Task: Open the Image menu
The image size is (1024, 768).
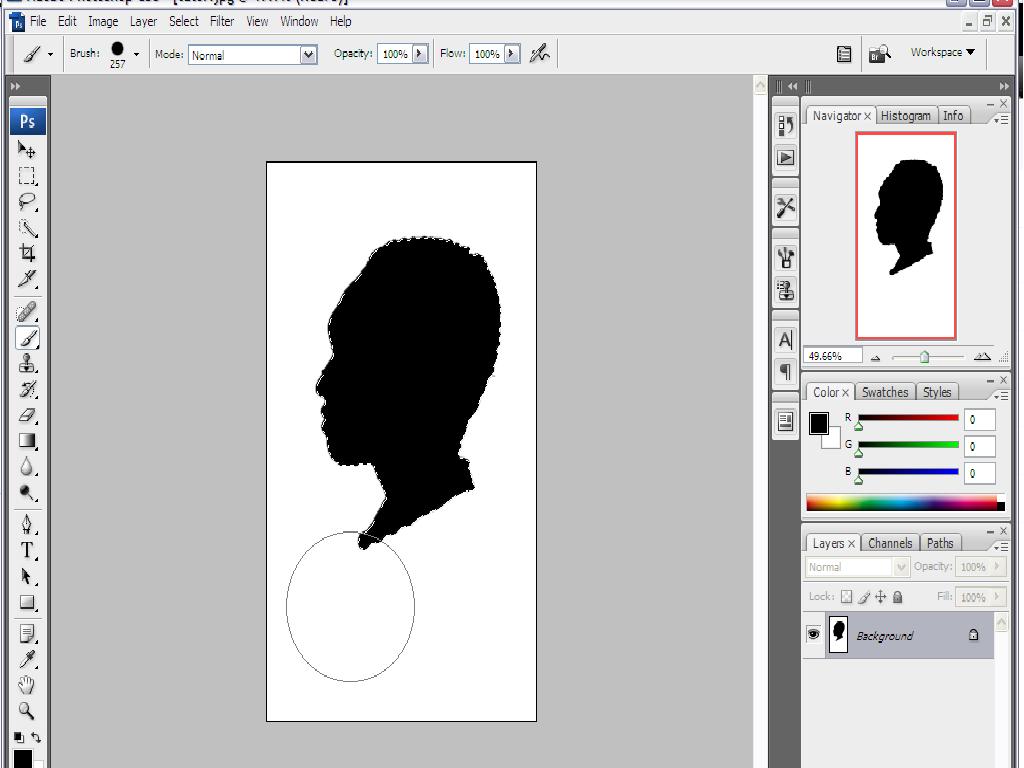Action: 103,22
